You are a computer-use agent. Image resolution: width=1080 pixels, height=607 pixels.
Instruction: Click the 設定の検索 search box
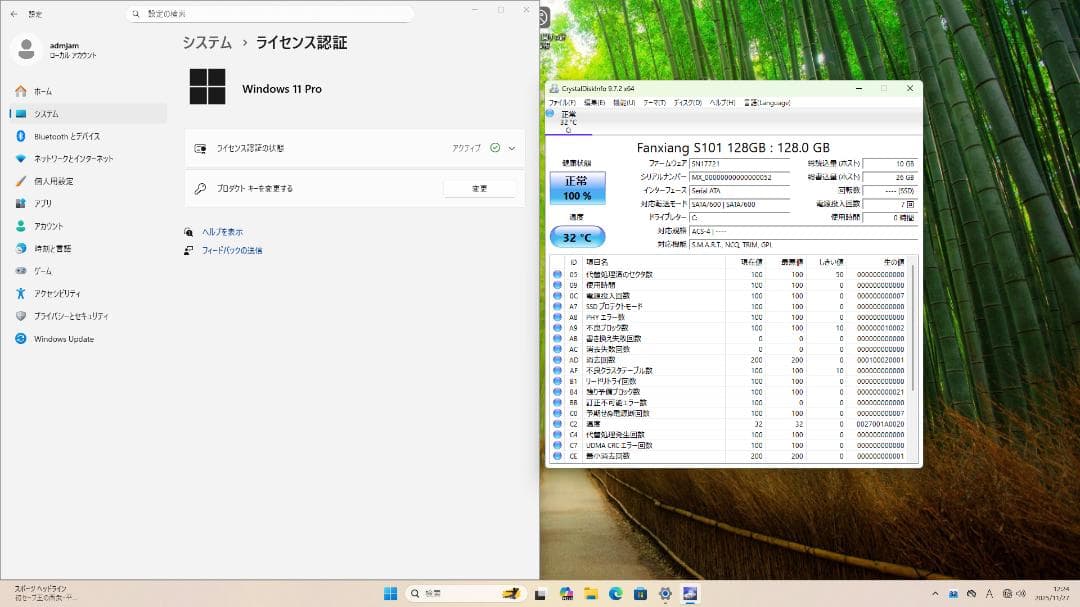tap(270, 12)
